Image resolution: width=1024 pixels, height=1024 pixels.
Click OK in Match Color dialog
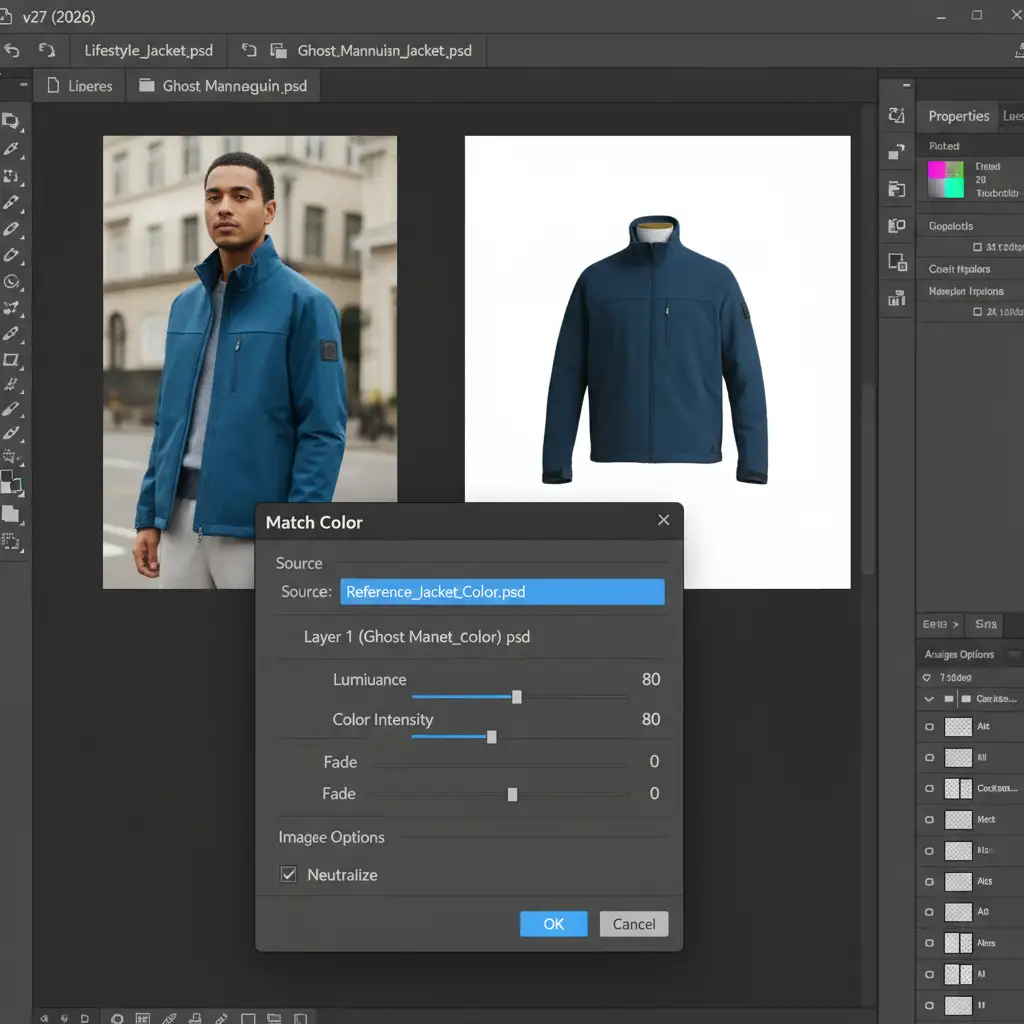[553, 924]
